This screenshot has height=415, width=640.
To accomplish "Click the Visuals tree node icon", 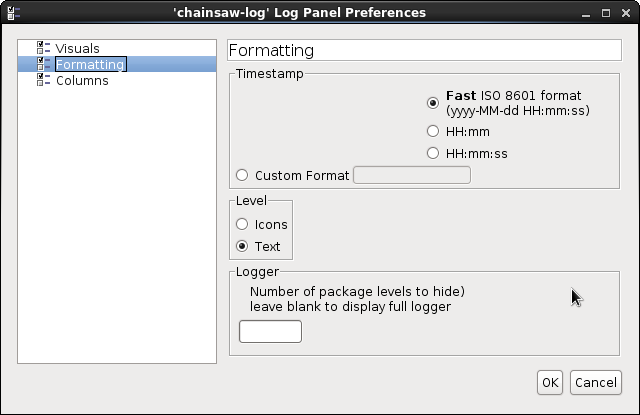I will (x=43, y=48).
